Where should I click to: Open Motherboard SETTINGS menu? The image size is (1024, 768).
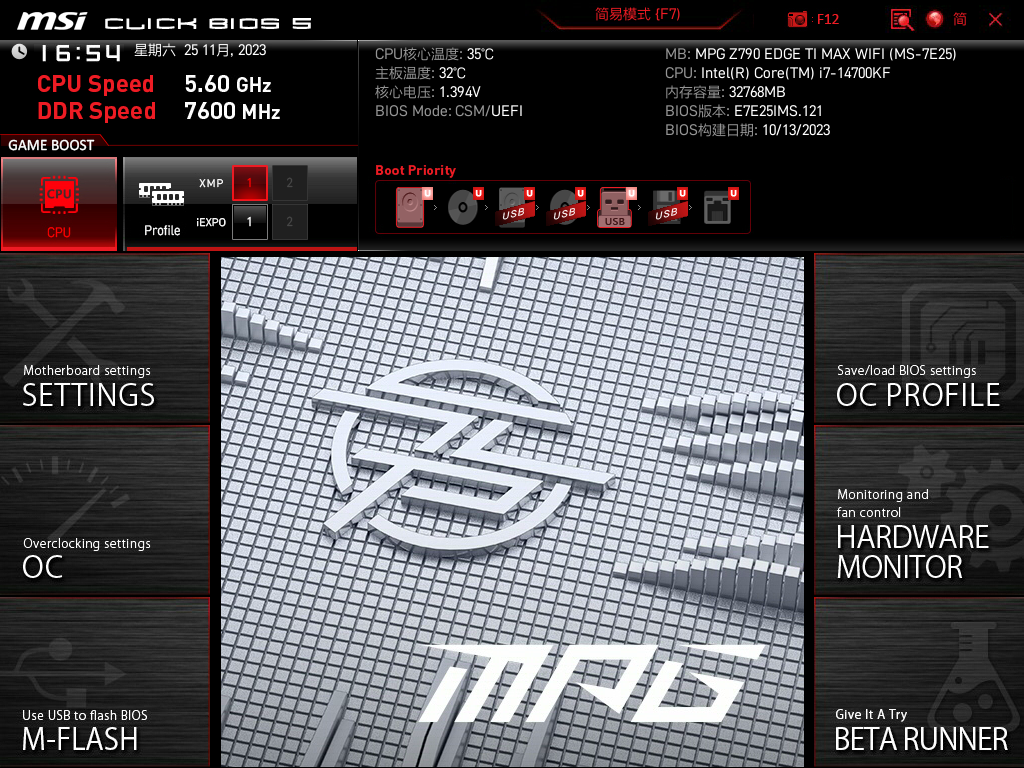click(104, 338)
